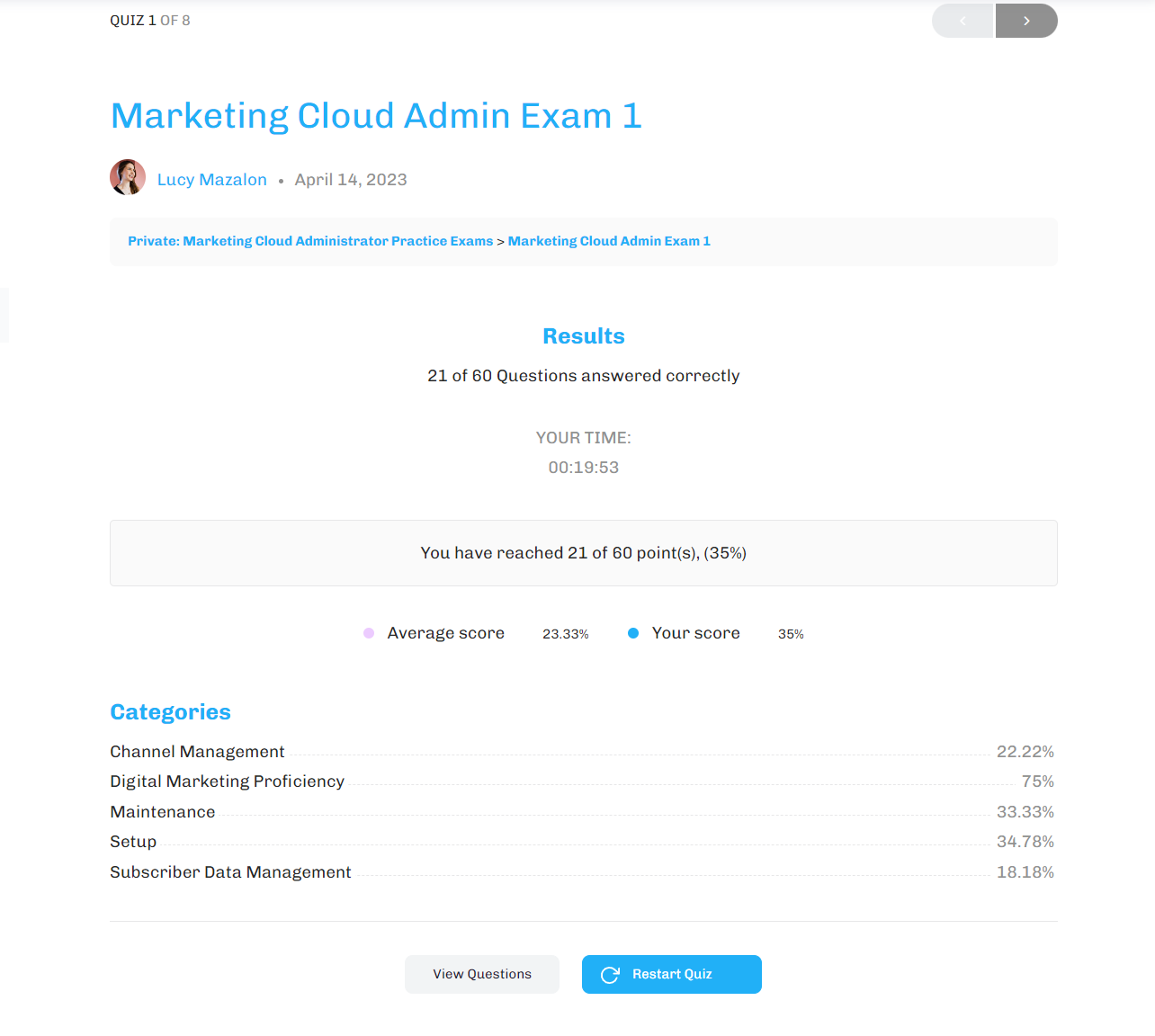Viewport: 1155px width, 1036px height.
Task: Click the Channel Management category row
Action: 582,752
